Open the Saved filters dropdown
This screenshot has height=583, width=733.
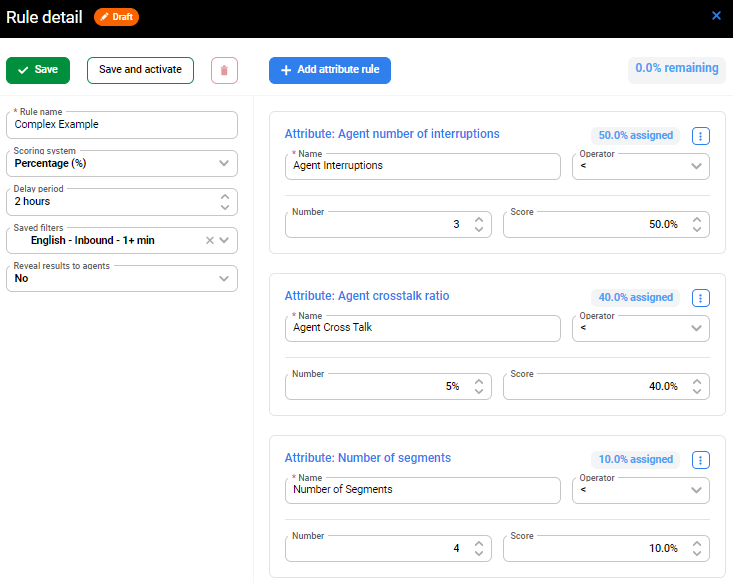click(225, 240)
